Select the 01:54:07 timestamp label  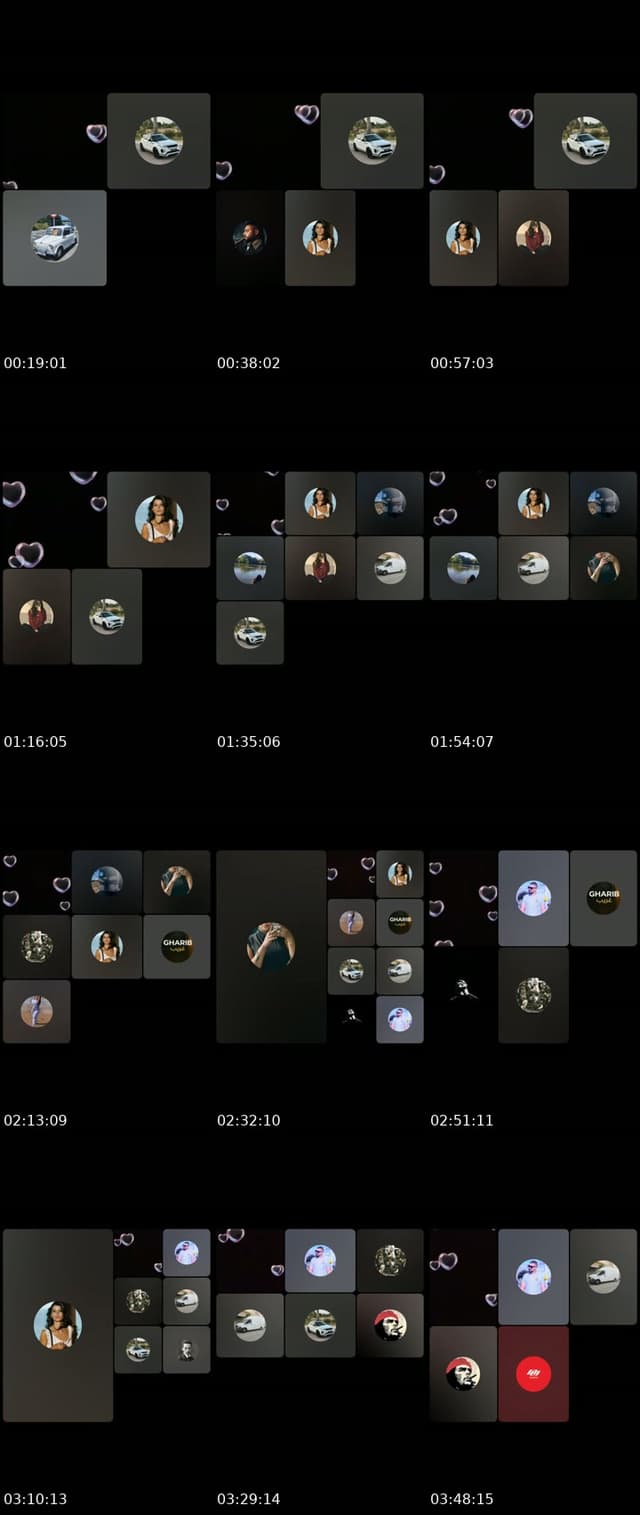[462, 742]
